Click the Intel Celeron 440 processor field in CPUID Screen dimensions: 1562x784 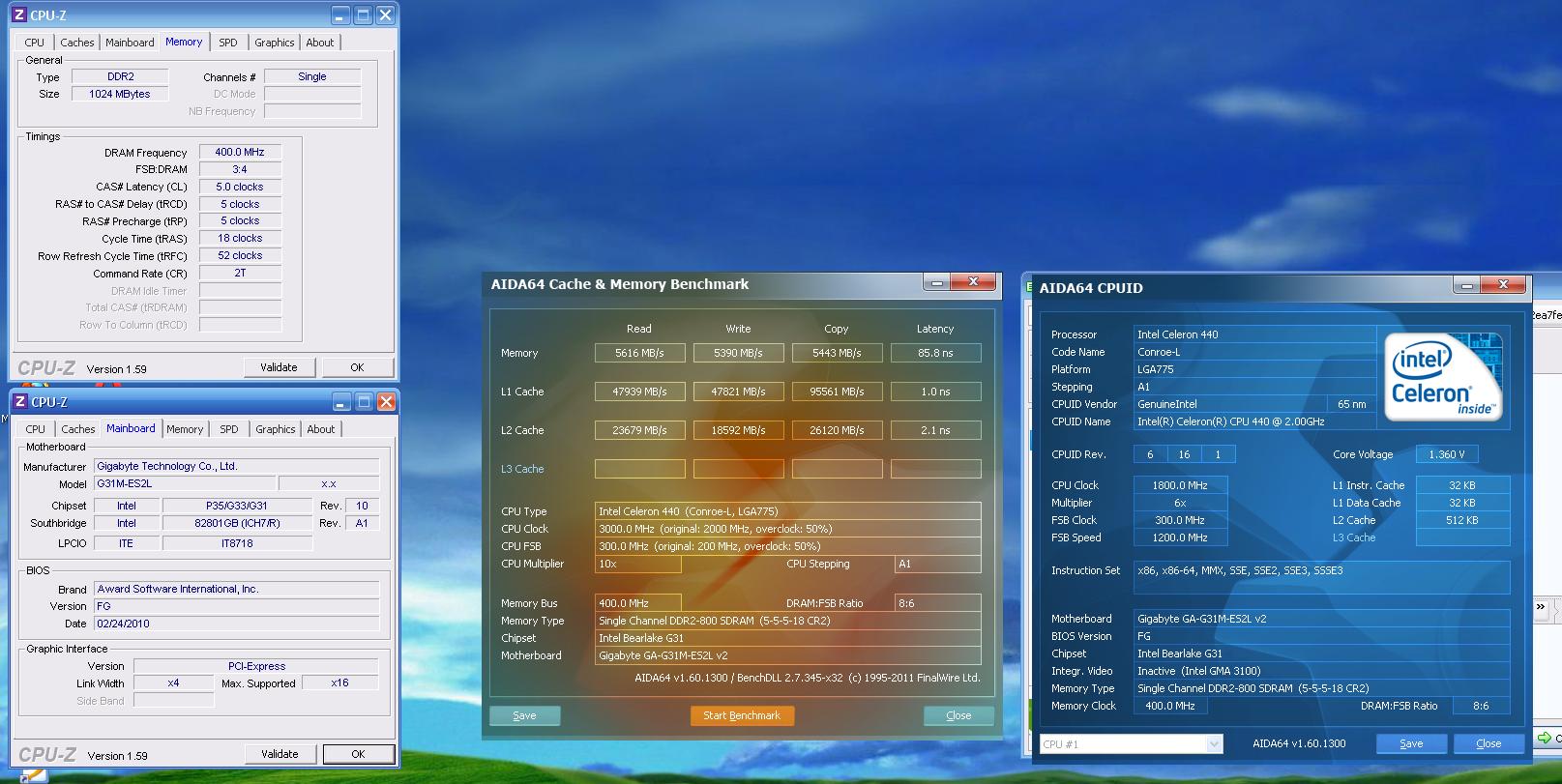pos(1254,334)
